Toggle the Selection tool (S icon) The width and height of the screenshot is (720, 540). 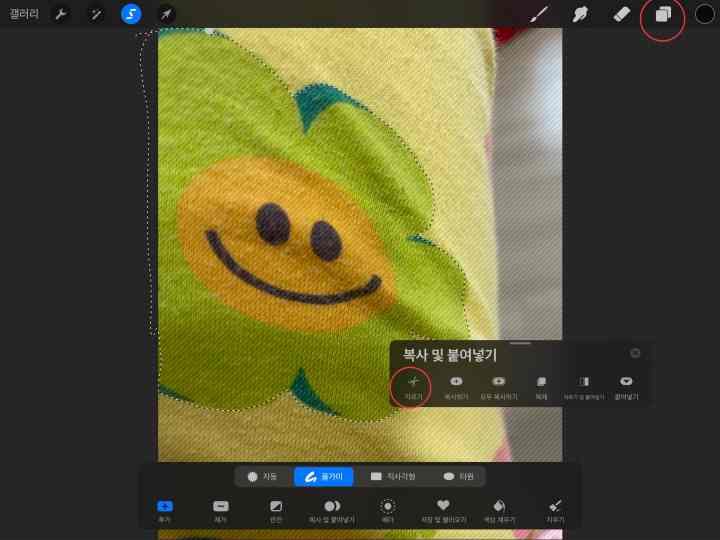tap(131, 14)
